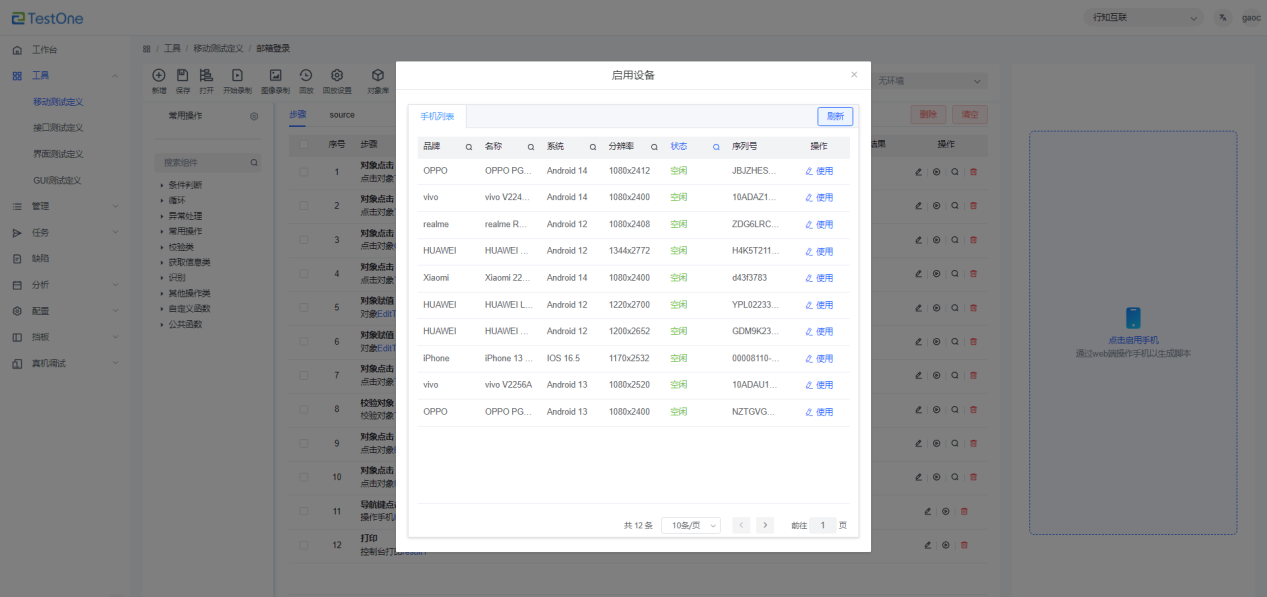The image size is (1267, 597).
Task: Open GUI测试定义 in the sidebar
Action: (x=57, y=180)
